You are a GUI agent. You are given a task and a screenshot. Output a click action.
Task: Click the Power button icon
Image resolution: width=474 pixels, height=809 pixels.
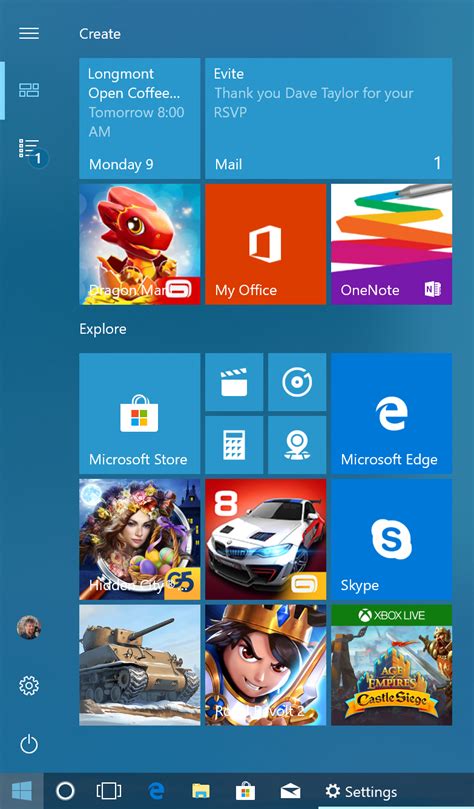[29, 745]
